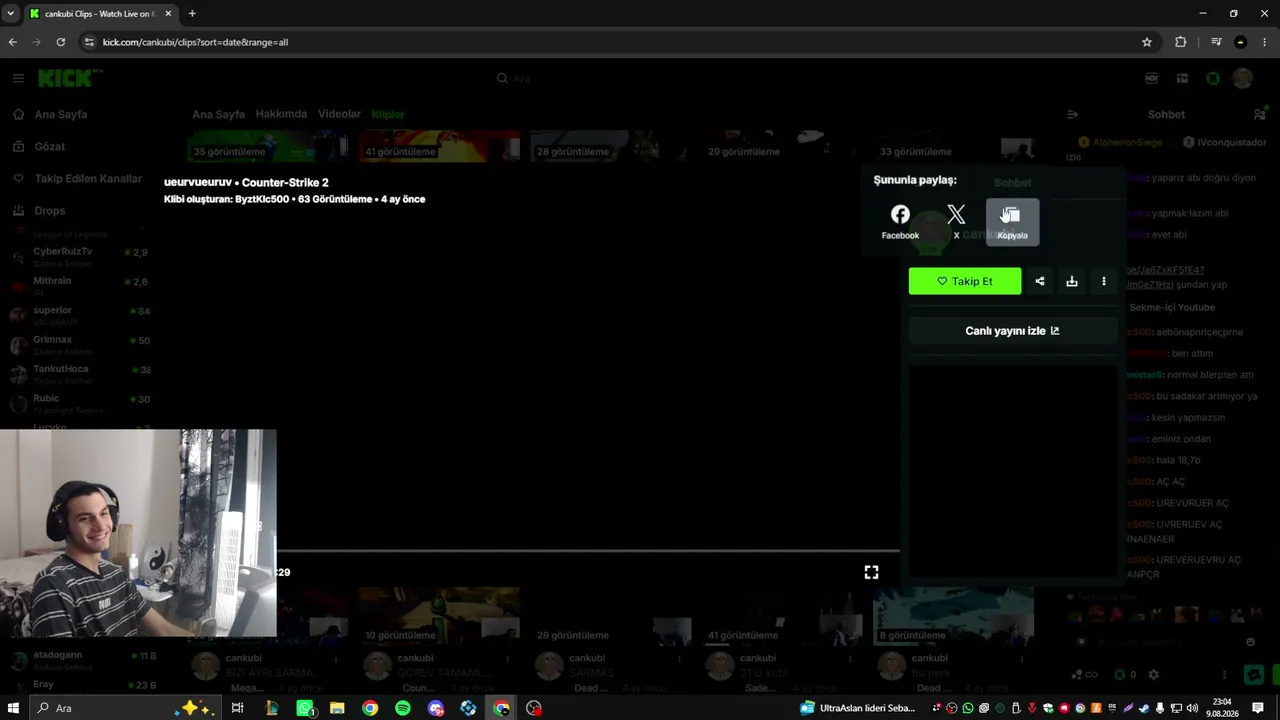
Task: Open Mithrain channel in sidebar
Action: [78, 284]
